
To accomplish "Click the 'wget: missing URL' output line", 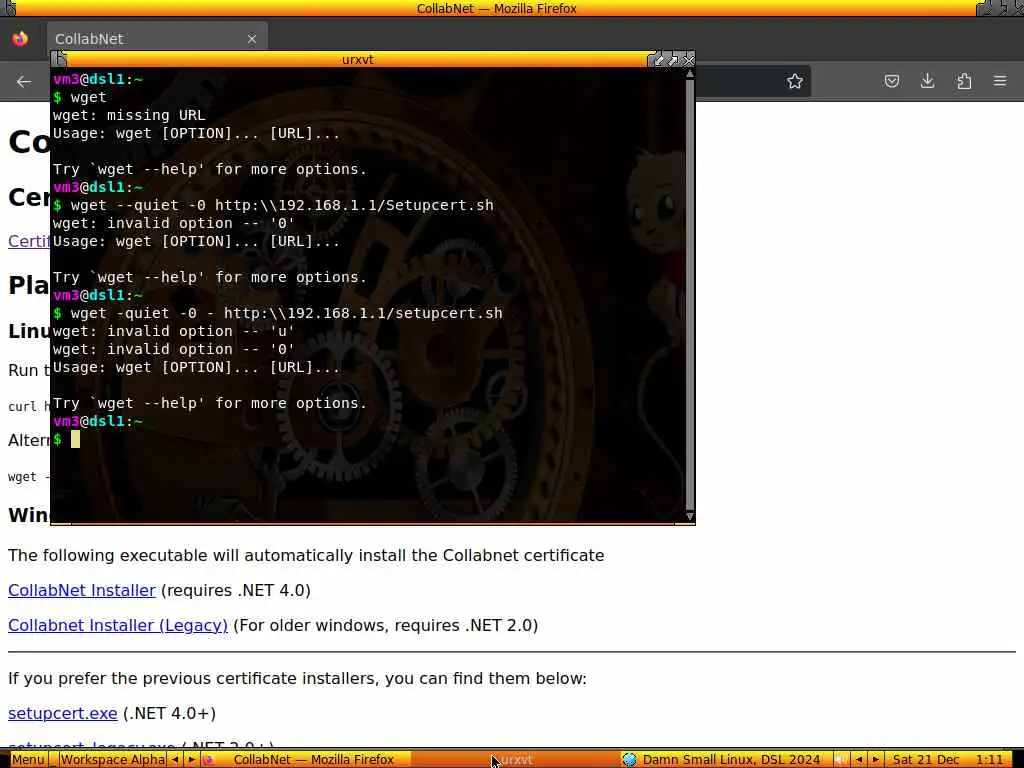I will 129,116.
